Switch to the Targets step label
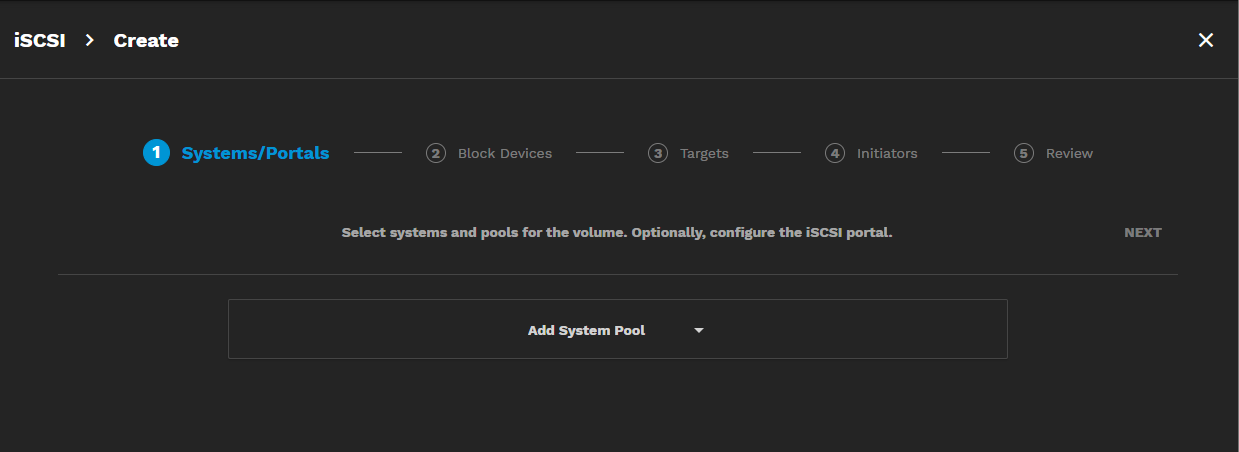Image resolution: width=1239 pixels, height=452 pixels. [704, 153]
